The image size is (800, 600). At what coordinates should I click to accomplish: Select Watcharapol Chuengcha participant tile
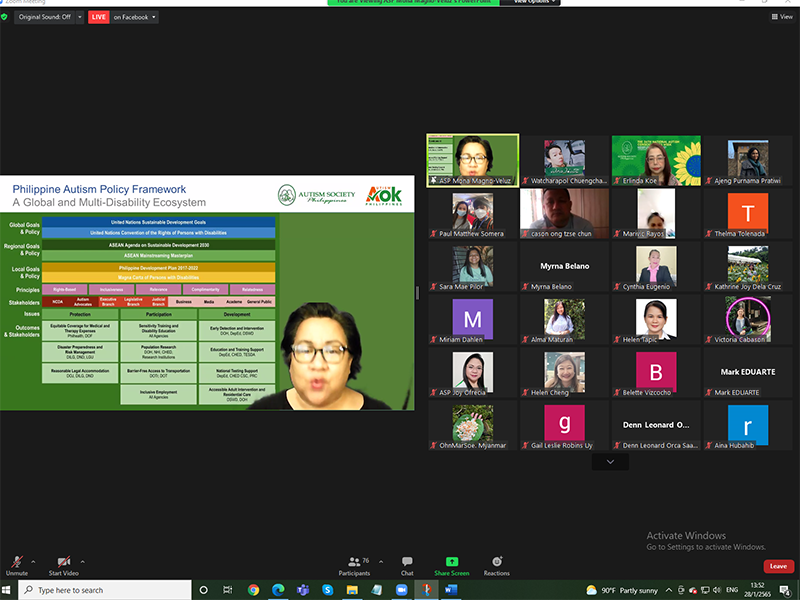[564, 161]
